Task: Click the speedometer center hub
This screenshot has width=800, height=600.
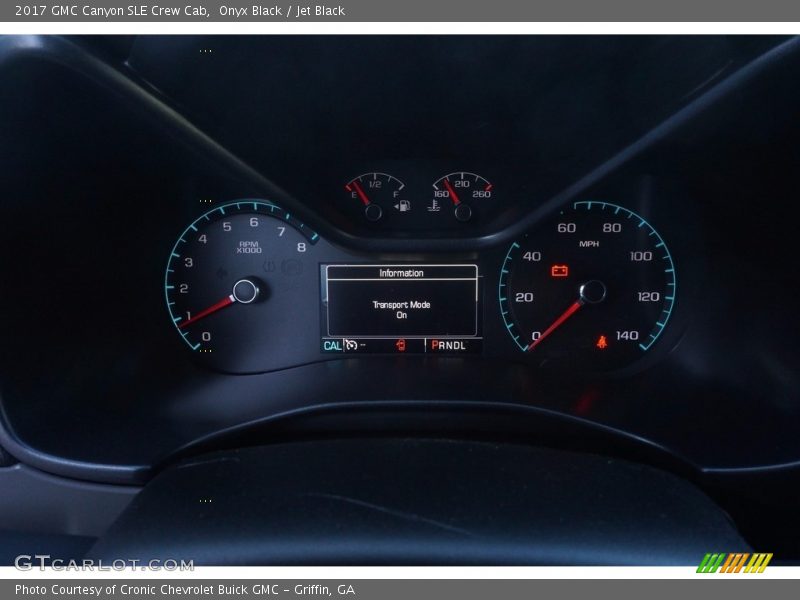Action: tap(593, 291)
